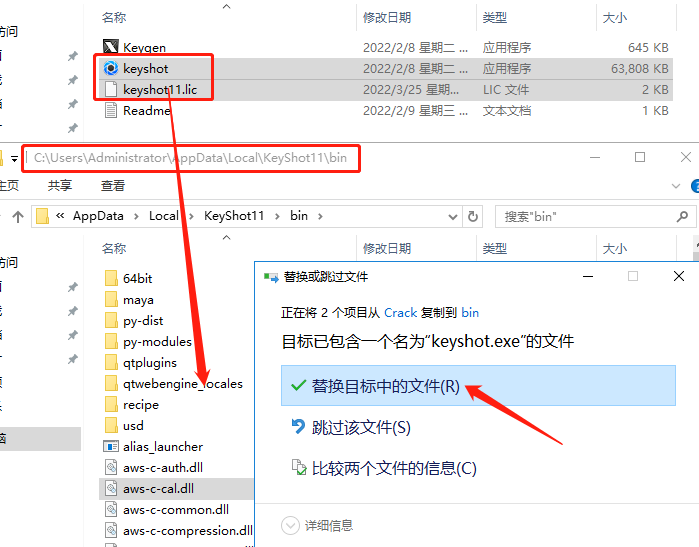
Task: Click the 2022/3/25 date cell
Action: 411,90
